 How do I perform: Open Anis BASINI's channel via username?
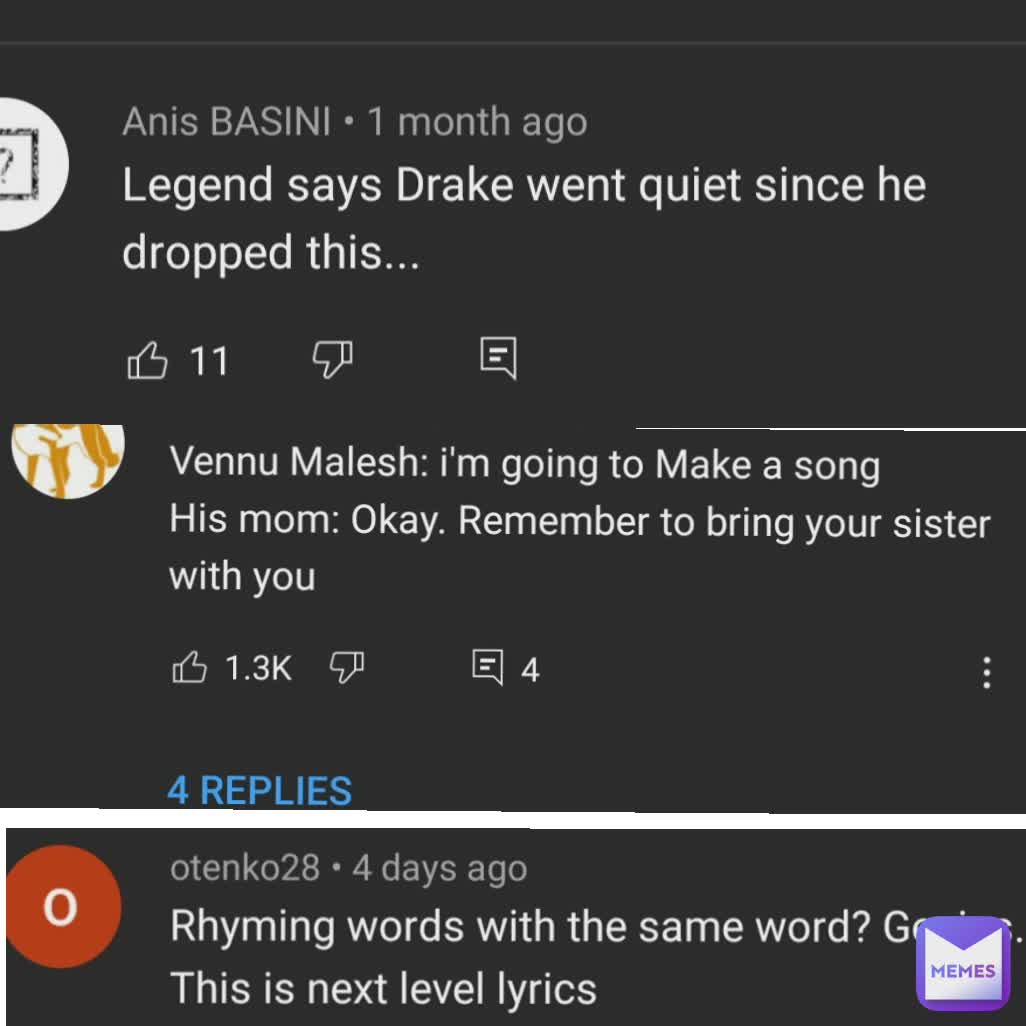227,121
